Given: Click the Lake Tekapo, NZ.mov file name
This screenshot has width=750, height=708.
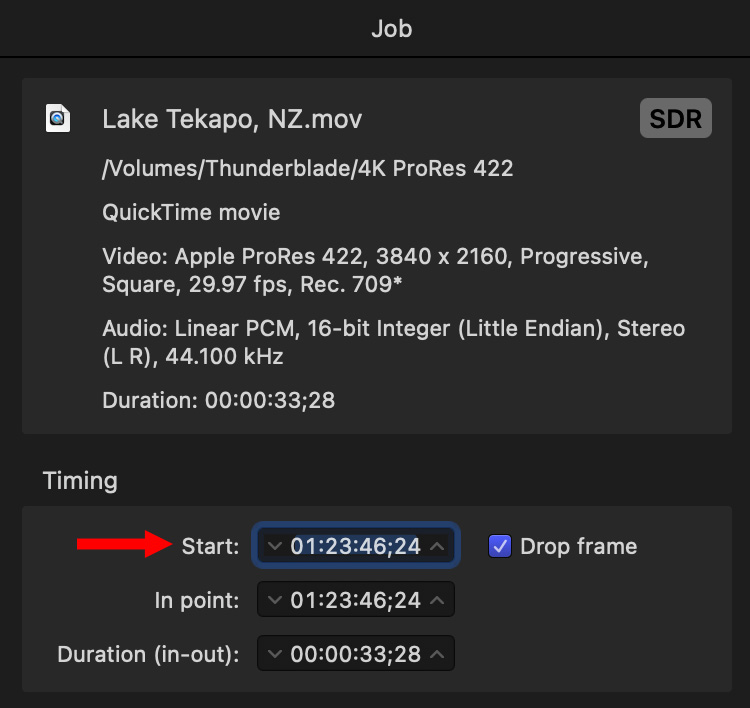Looking at the screenshot, I should tap(232, 120).
